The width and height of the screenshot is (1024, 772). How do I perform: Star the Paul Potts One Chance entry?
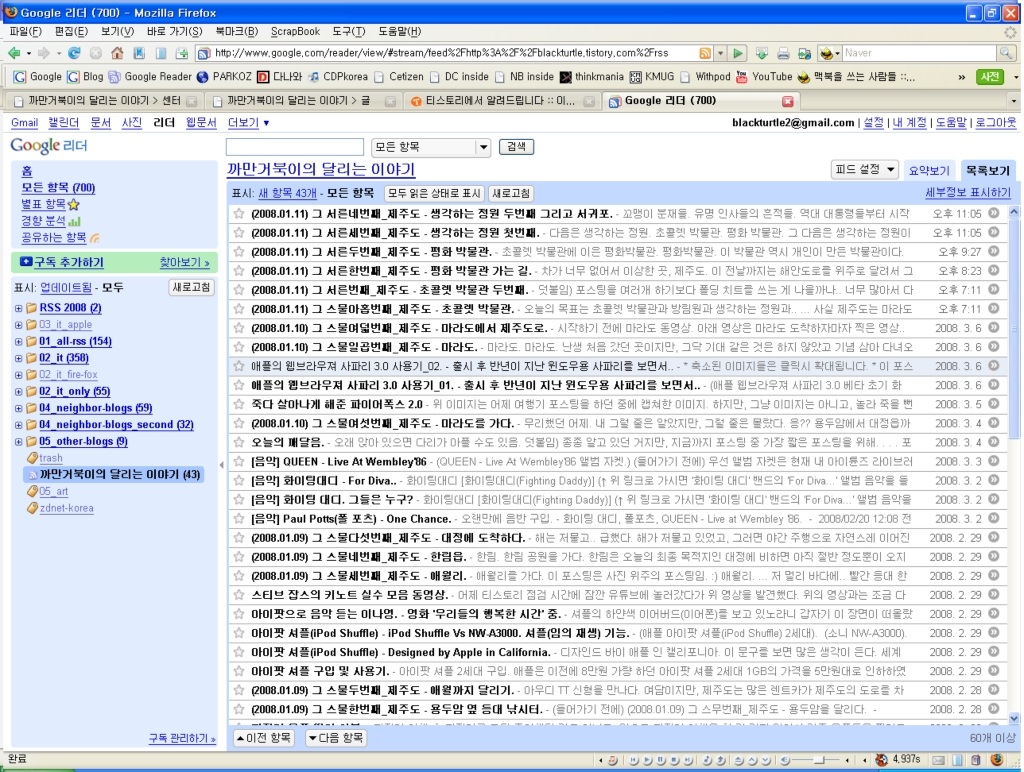(239, 519)
